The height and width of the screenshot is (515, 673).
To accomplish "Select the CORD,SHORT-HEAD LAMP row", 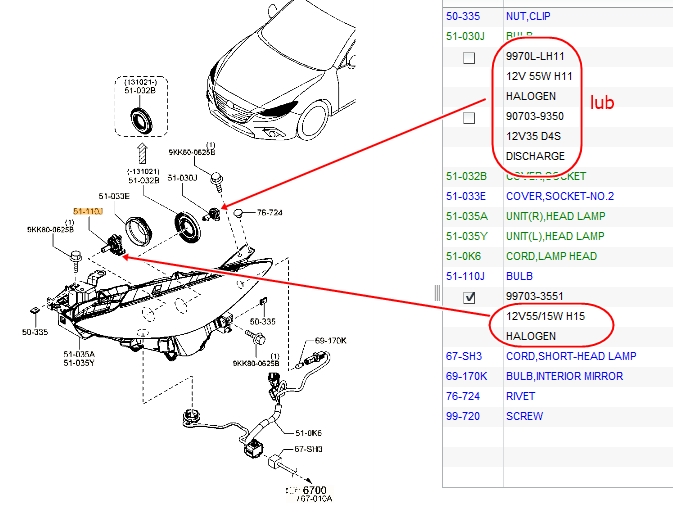I will pos(571,356).
